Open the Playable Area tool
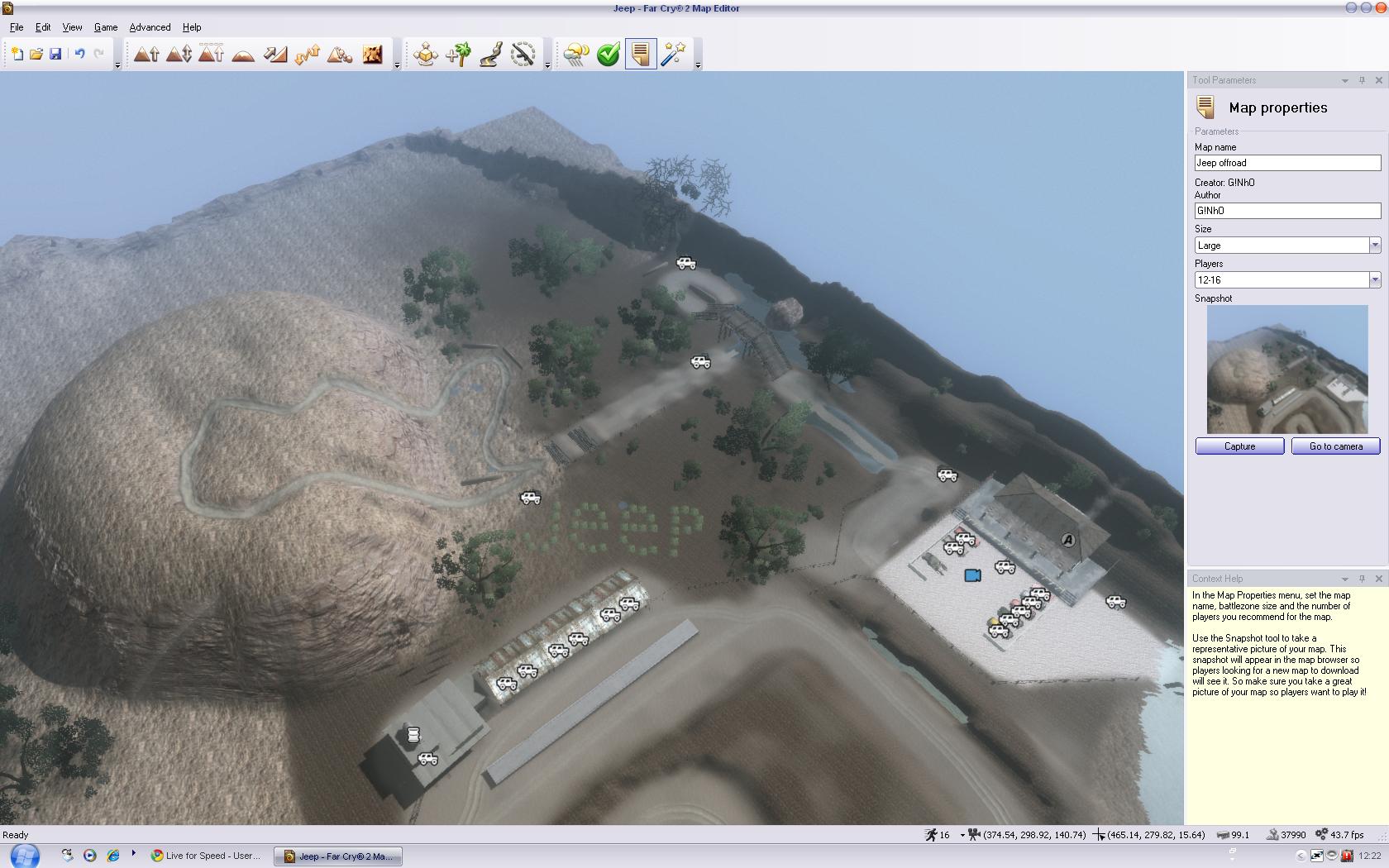The height and width of the screenshot is (868, 1389). [523, 55]
